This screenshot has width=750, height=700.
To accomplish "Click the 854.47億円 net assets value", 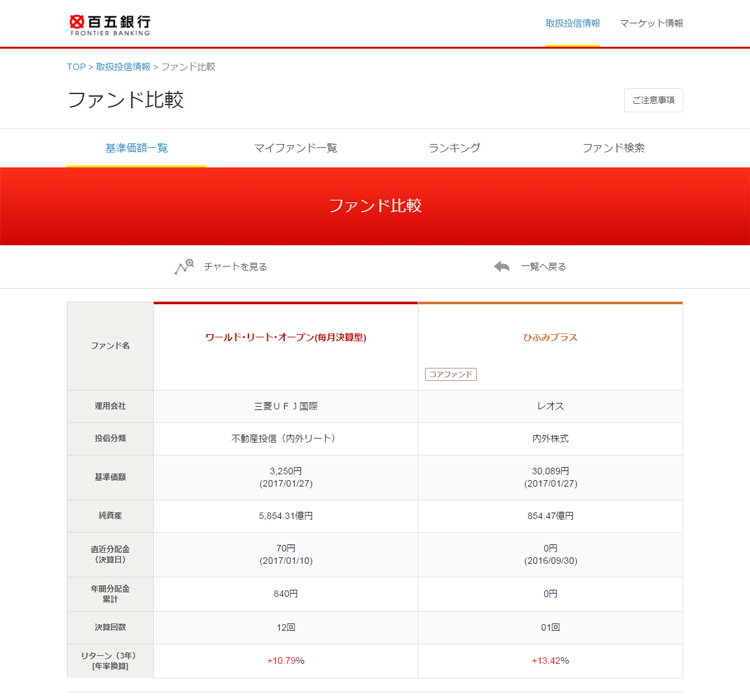I will point(550,516).
